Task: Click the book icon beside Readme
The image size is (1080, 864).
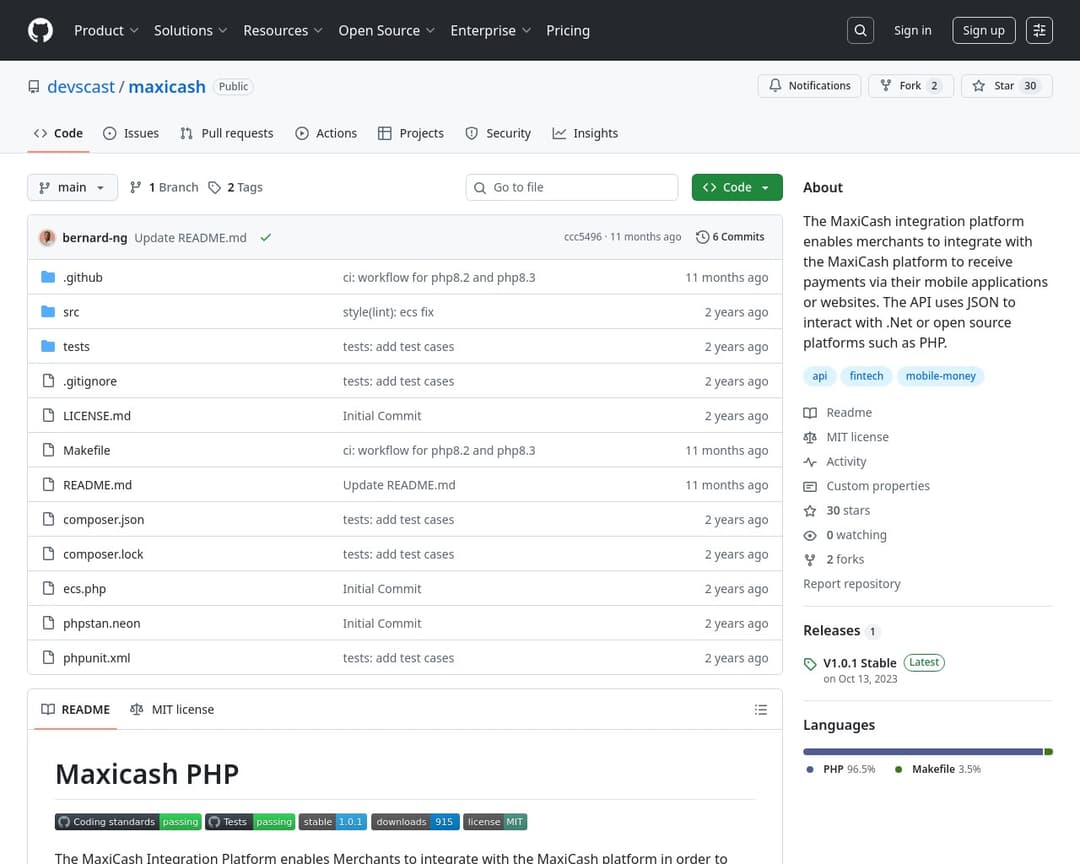Action: pos(810,413)
